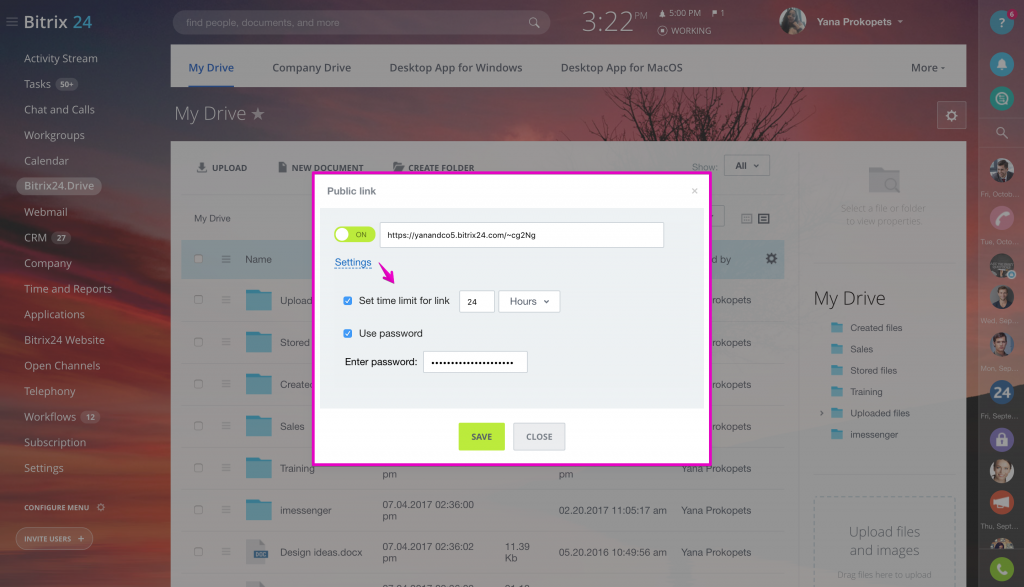Open Desktop App for MacOS tab
Screen dimensions: 1024x587
(x=622, y=68)
